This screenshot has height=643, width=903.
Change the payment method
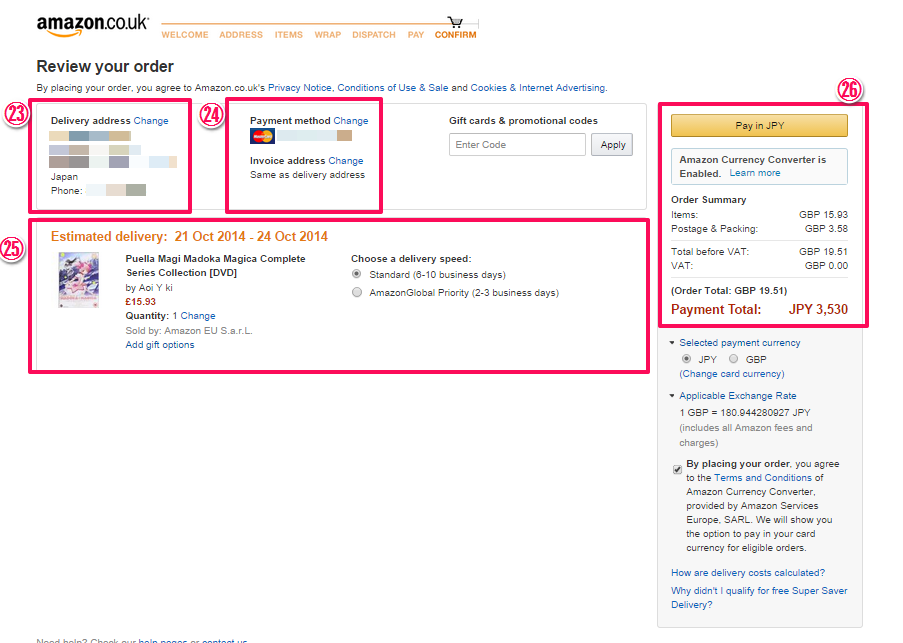click(351, 121)
